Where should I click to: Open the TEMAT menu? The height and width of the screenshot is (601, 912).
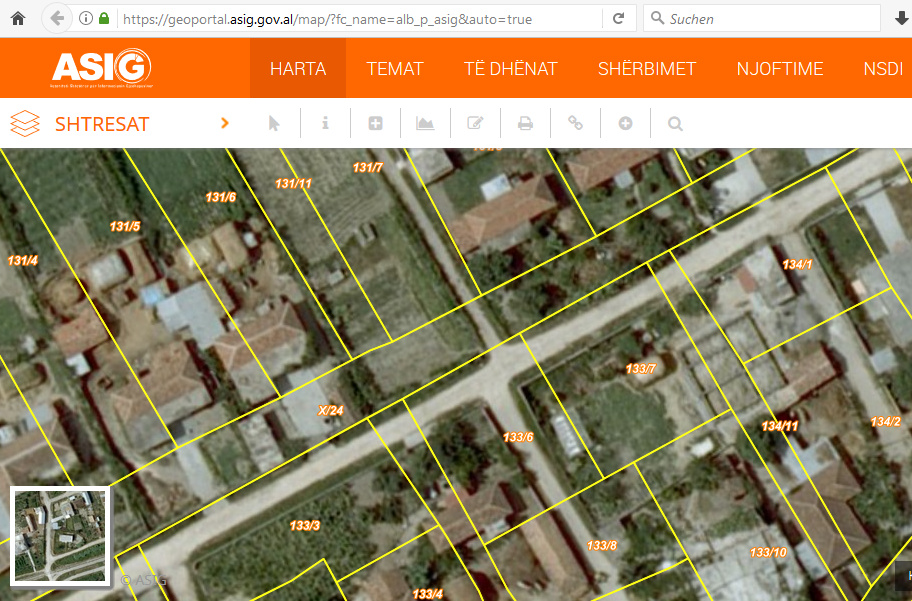coord(395,69)
